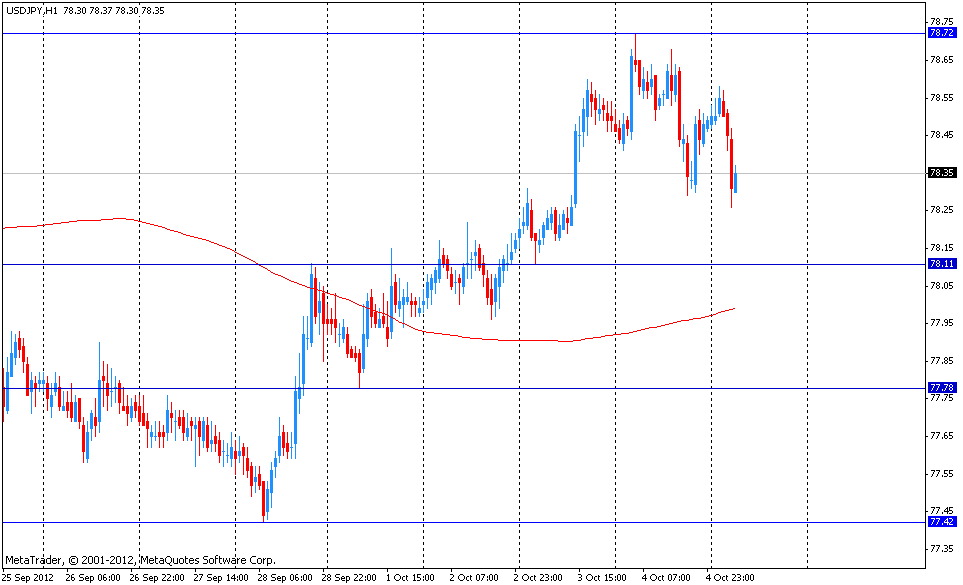963x585 pixels.
Task: Click the blue horizontal line at 77.42
Action: pos(600,522)
